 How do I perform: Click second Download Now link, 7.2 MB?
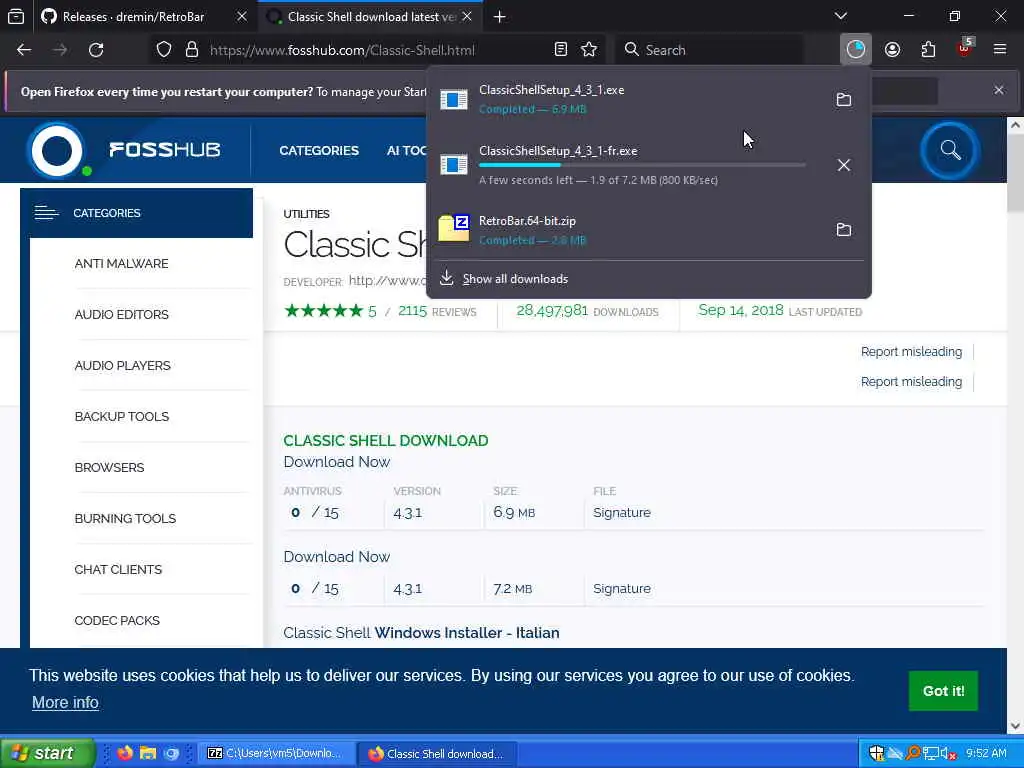336,557
